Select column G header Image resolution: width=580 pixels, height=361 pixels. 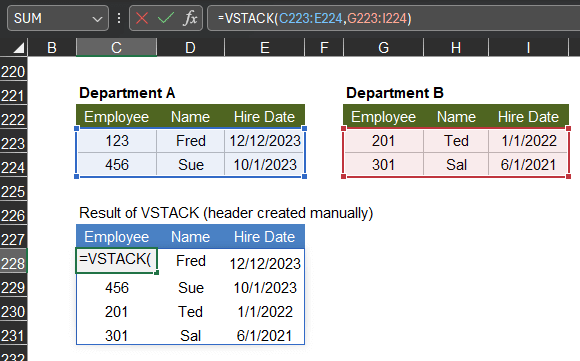pyautogui.click(x=383, y=48)
